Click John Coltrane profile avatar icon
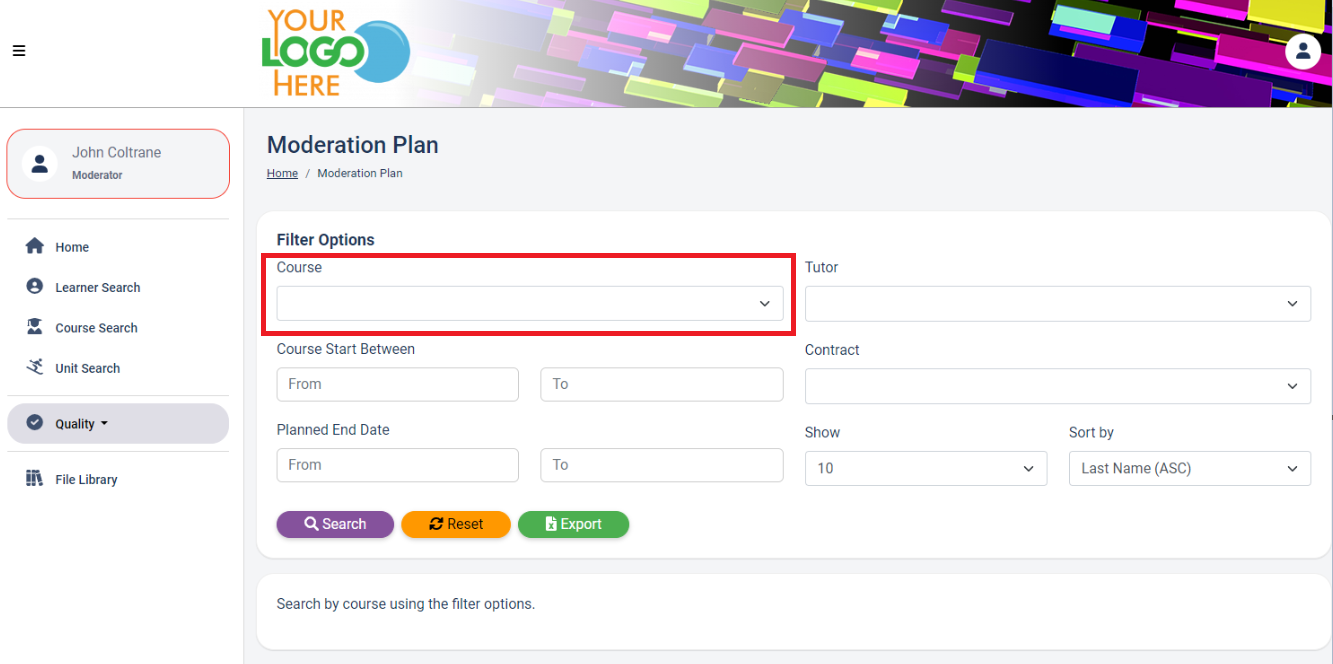This screenshot has height=664, width=1333. coord(40,164)
